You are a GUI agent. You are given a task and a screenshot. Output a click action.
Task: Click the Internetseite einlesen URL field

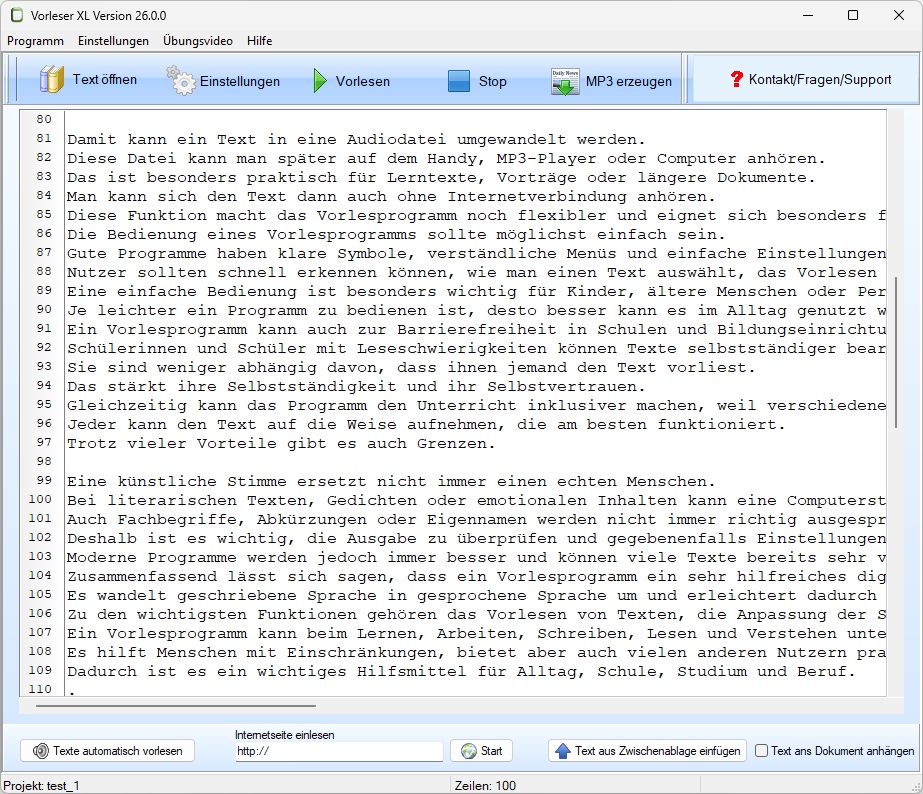pos(339,751)
